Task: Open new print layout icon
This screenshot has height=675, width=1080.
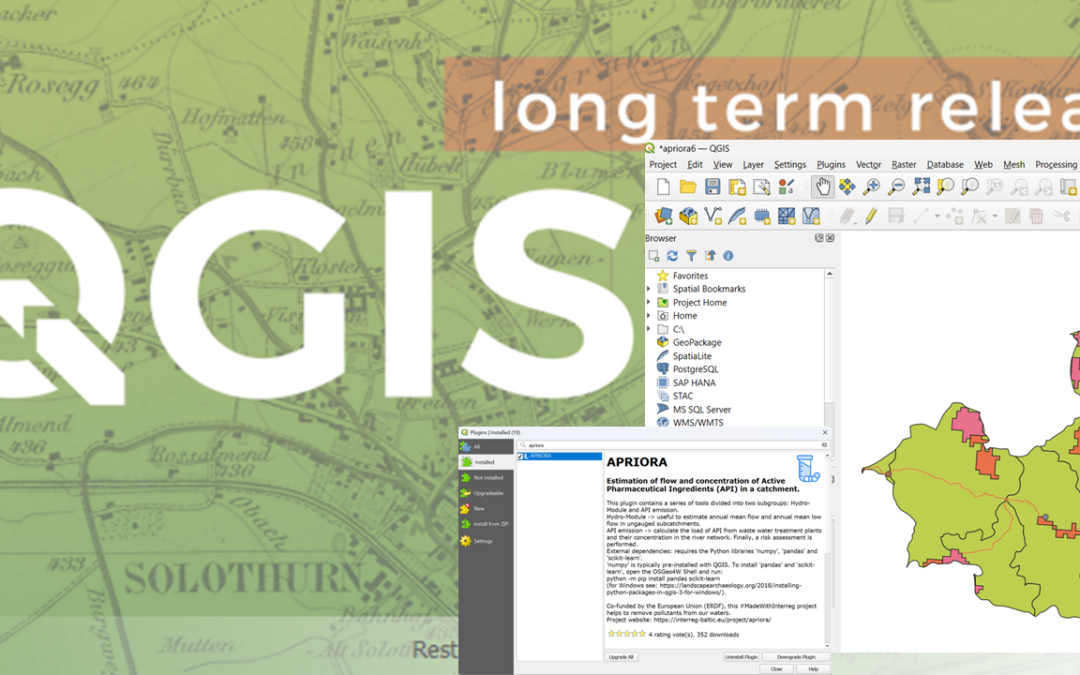Action: [x=737, y=187]
